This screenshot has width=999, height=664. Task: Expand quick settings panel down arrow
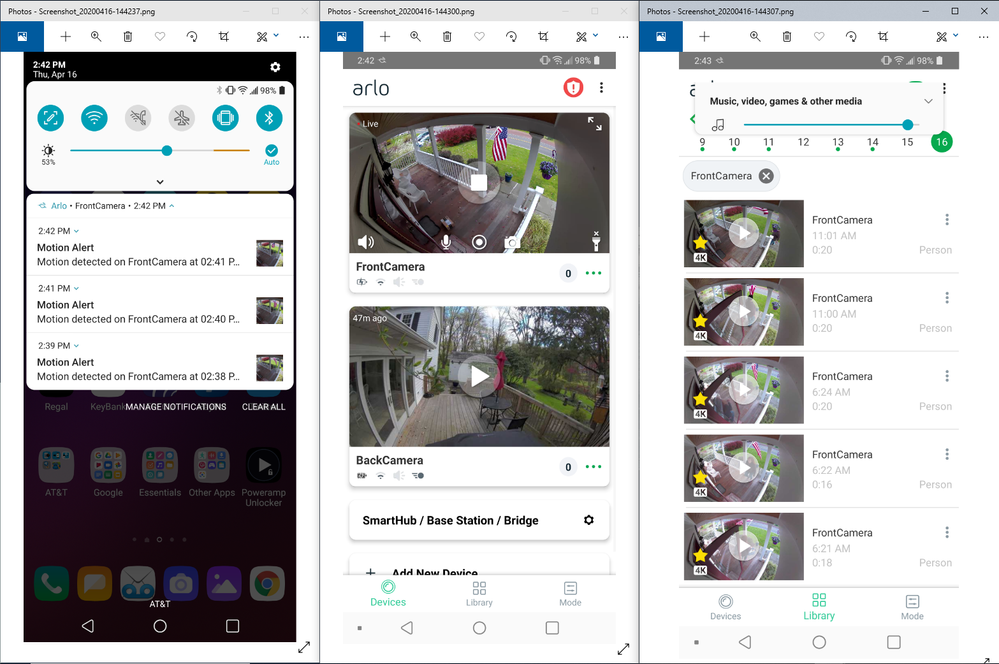tap(160, 182)
